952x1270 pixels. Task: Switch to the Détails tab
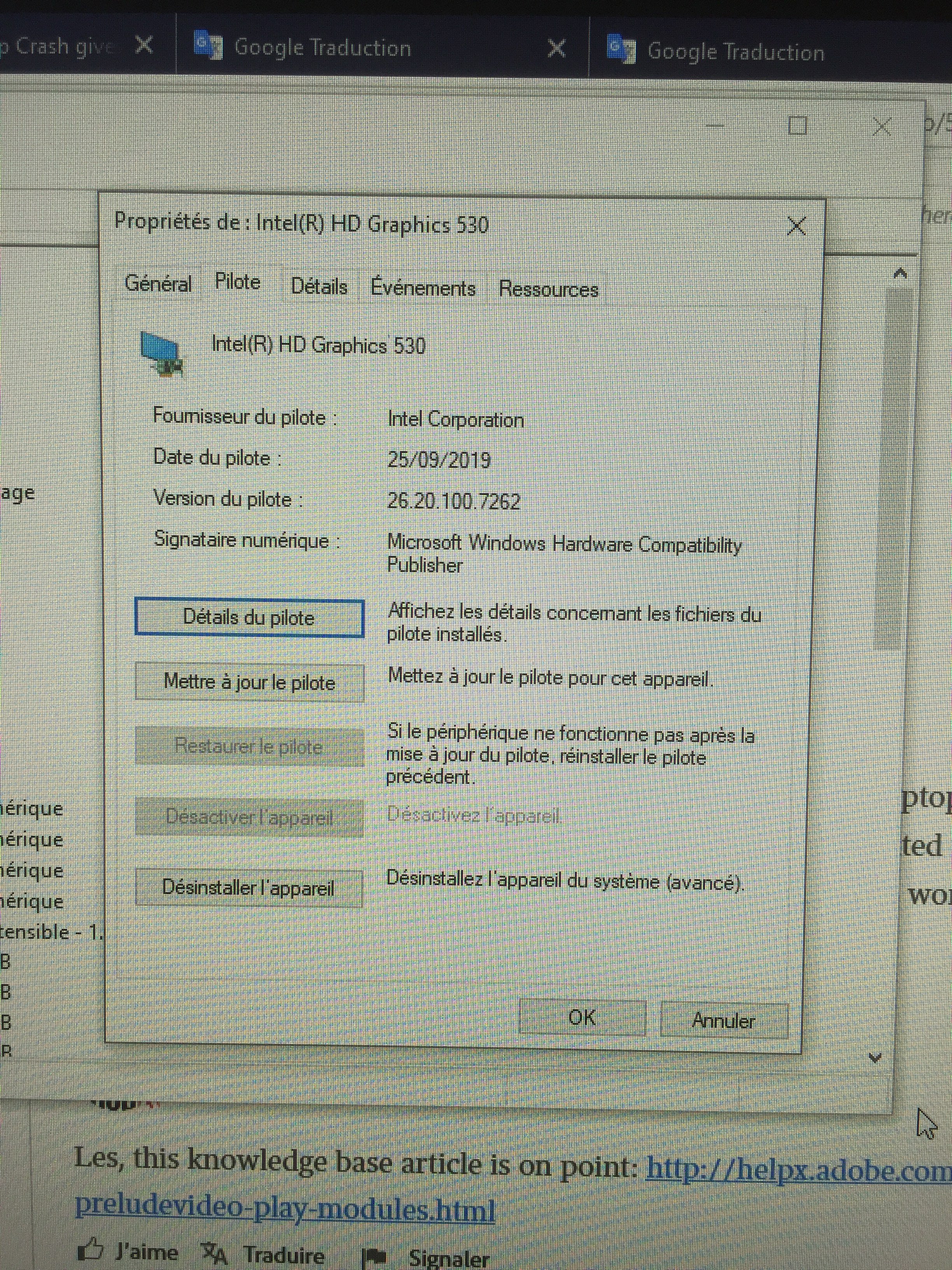pyautogui.click(x=319, y=286)
